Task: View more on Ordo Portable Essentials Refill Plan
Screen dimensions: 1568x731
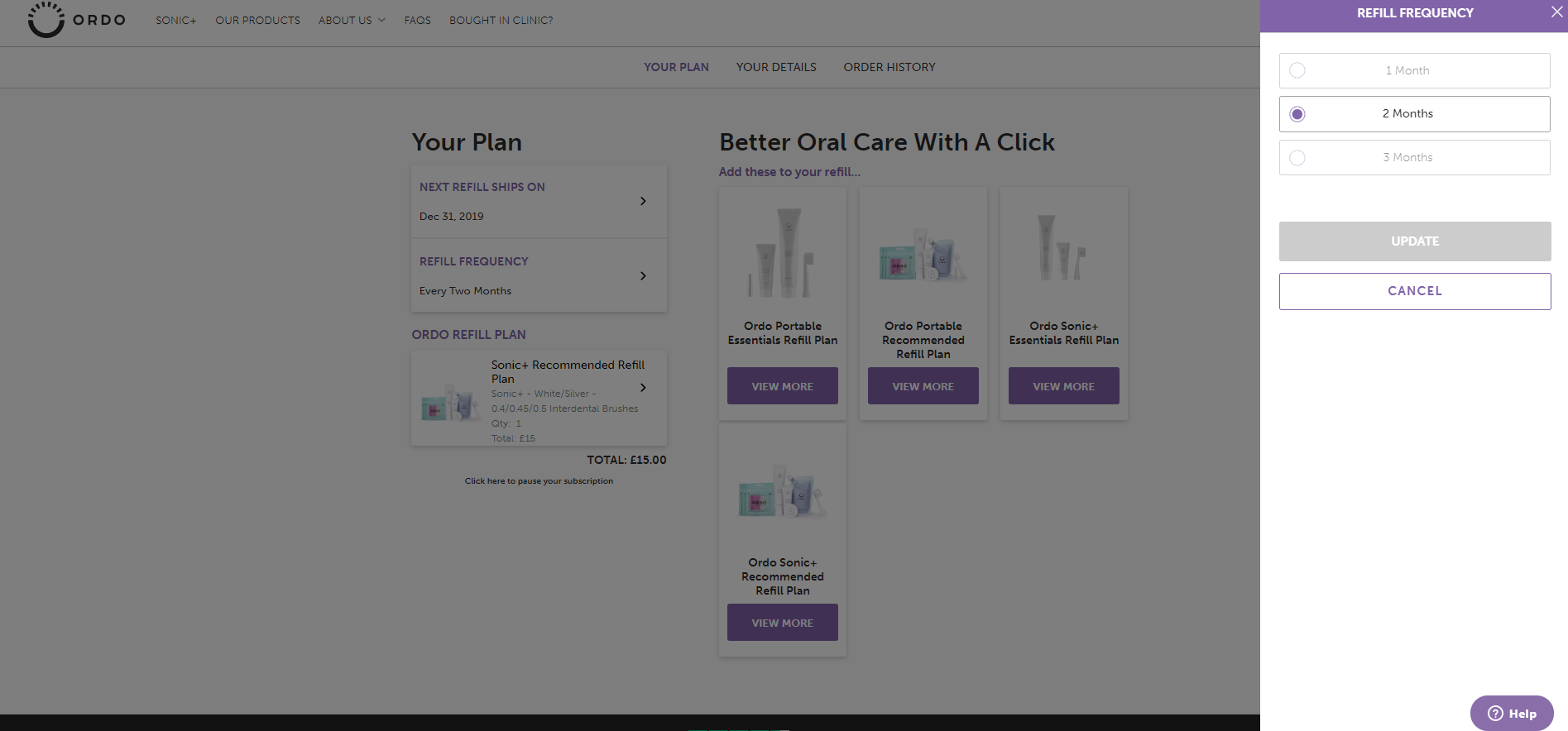Action: [783, 386]
